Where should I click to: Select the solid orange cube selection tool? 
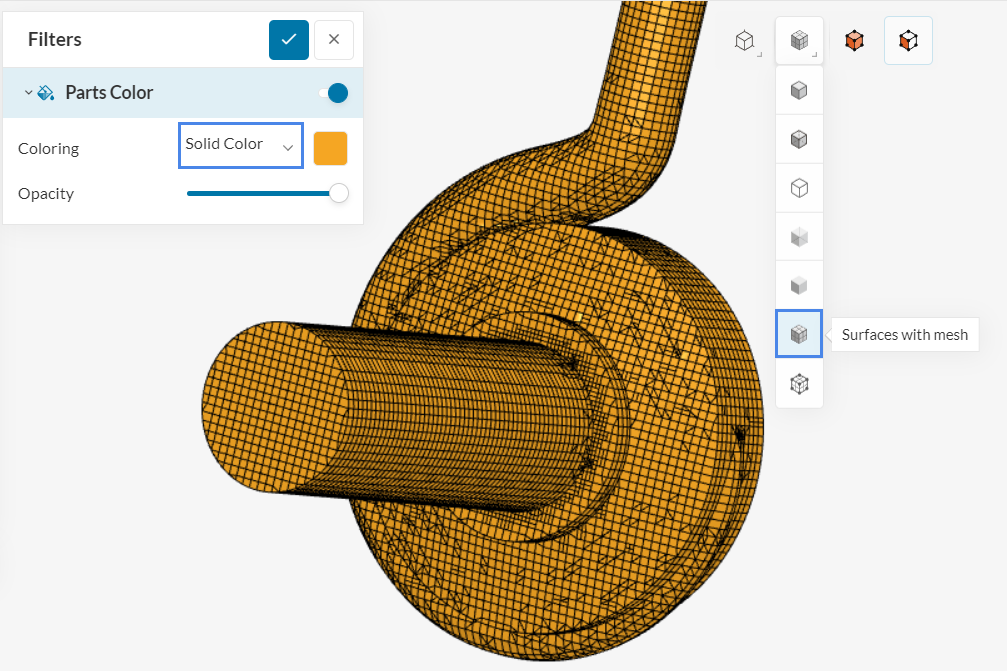click(x=854, y=41)
